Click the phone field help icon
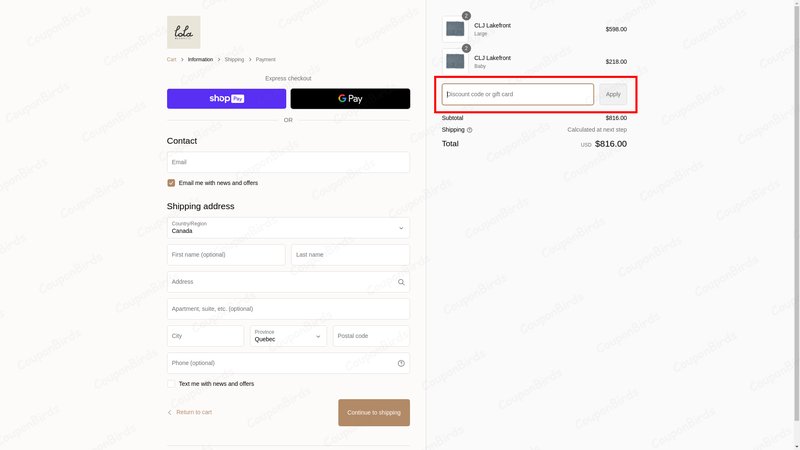Screen dimensions: 800x450 coord(401,363)
